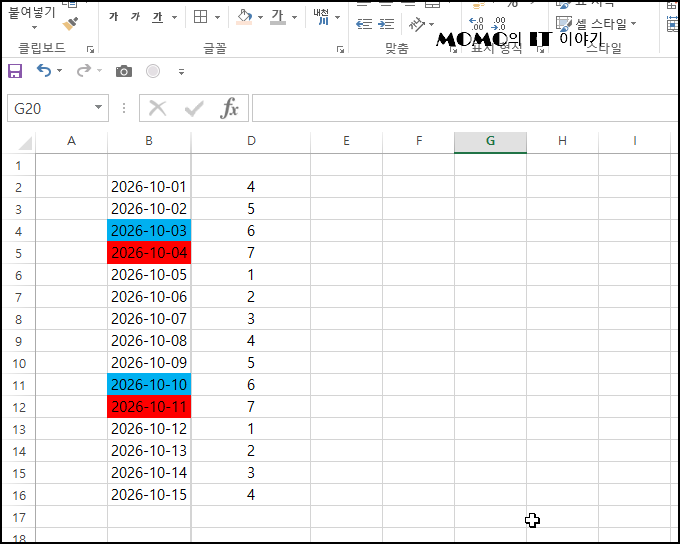Viewport: 680px width, 544px height.
Task: Click the phonetic guide (내천) icon
Action: click(x=321, y=17)
